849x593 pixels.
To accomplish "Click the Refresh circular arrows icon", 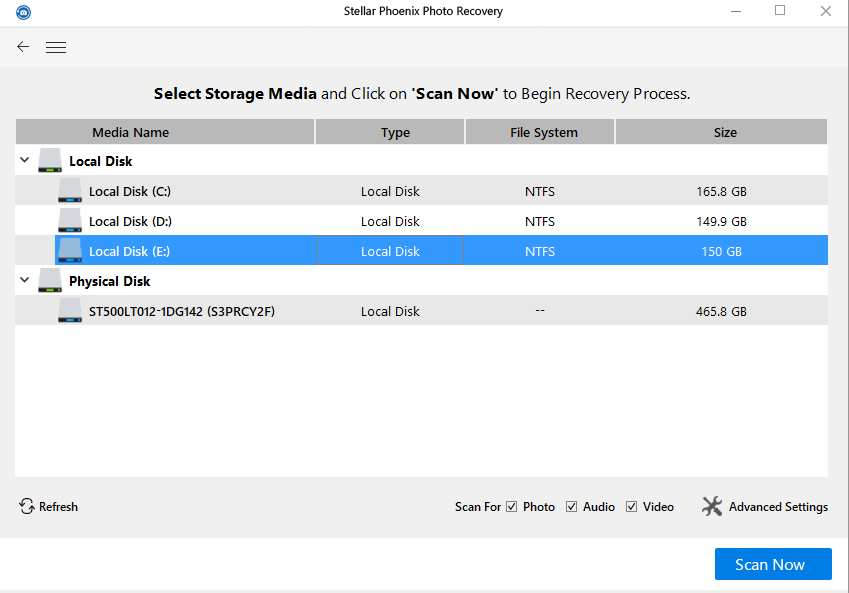I will point(27,506).
